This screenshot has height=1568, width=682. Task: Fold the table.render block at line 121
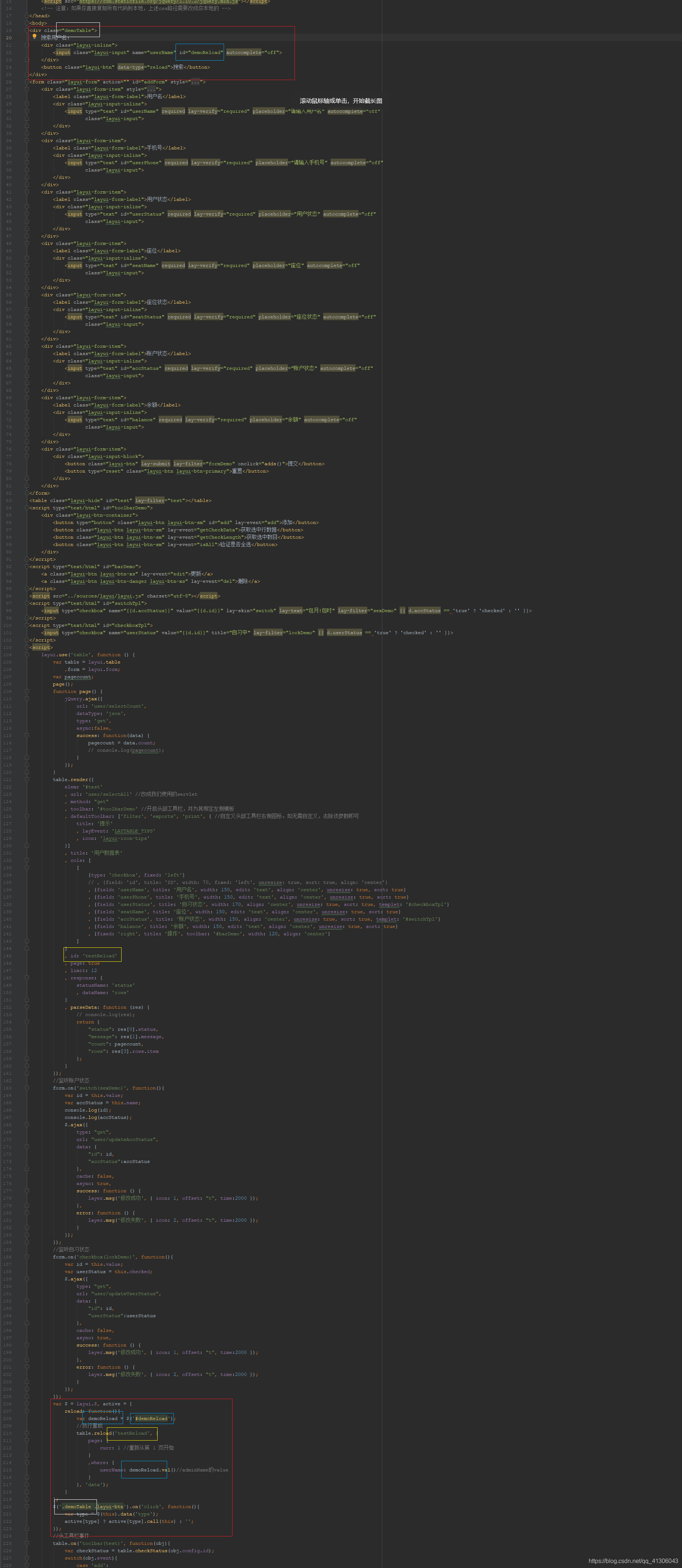click(27, 780)
